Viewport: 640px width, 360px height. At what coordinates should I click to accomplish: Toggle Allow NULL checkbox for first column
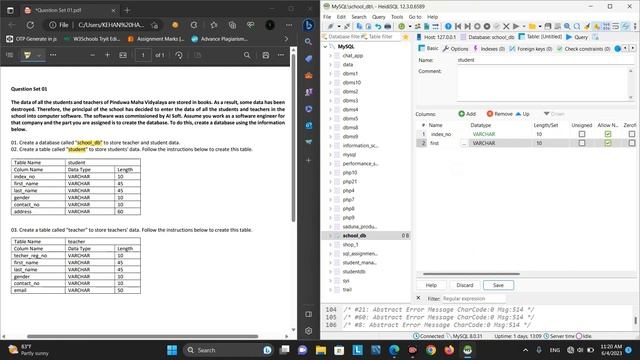point(608,143)
